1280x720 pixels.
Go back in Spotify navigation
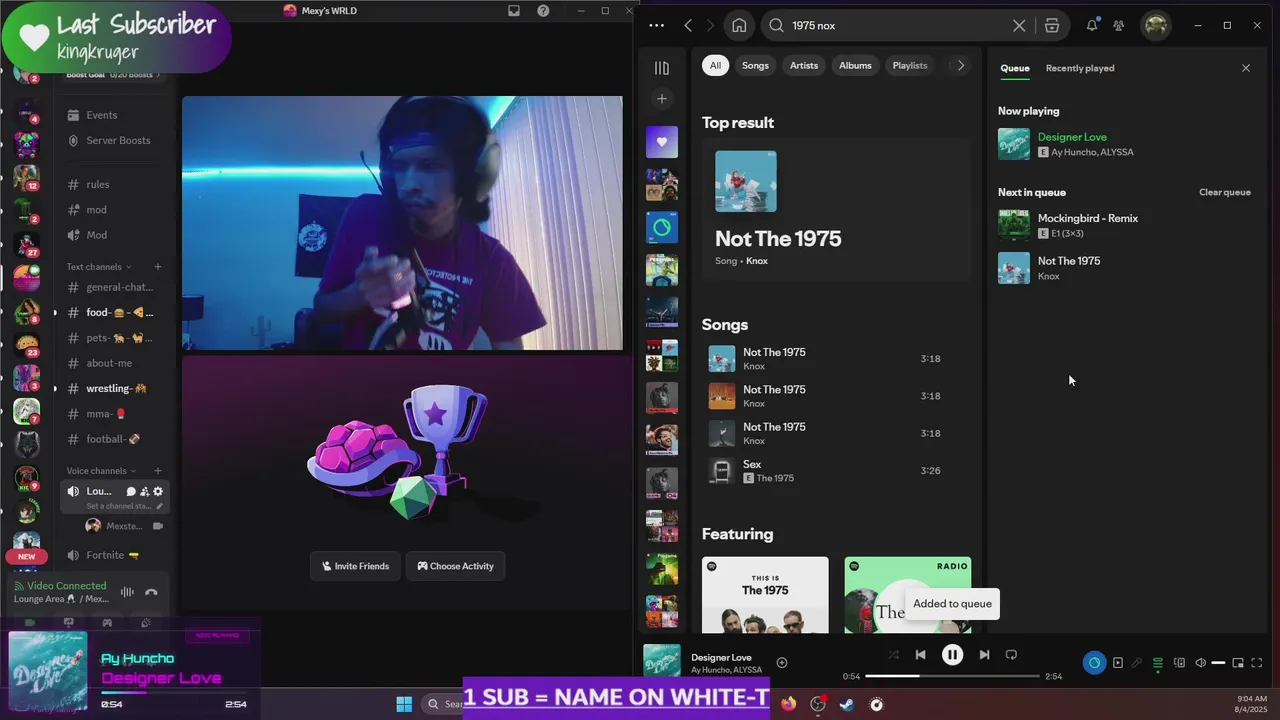pyautogui.click(x=688, y=25)
